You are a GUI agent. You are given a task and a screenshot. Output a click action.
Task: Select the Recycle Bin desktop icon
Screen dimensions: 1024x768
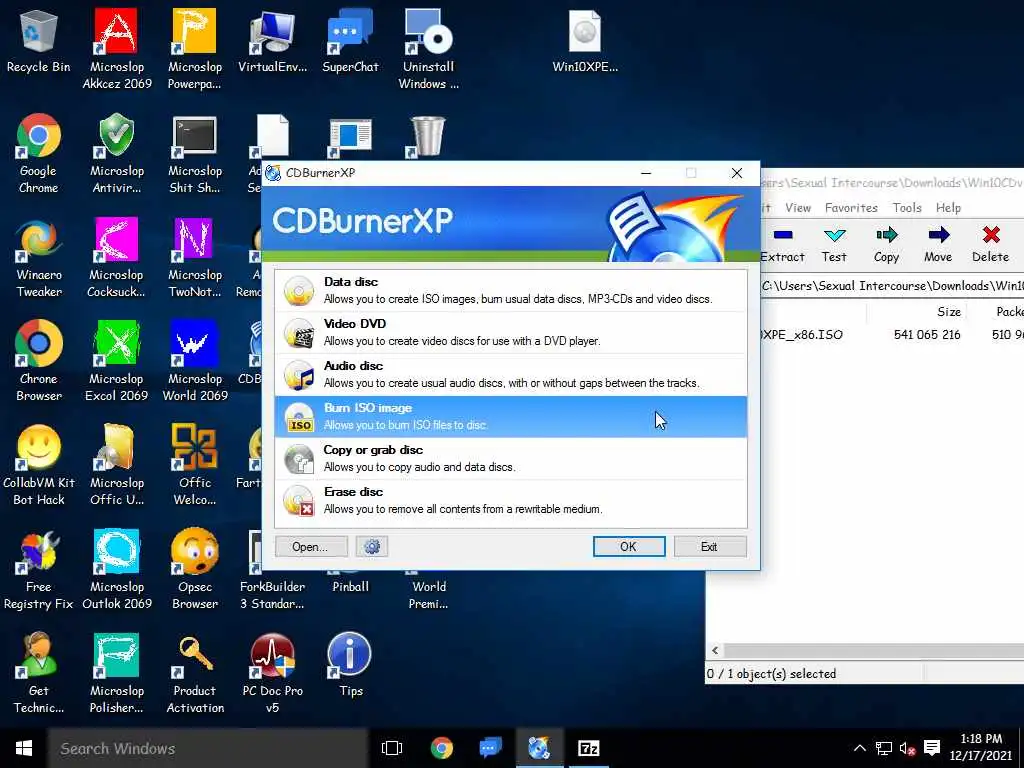[39, 42]
